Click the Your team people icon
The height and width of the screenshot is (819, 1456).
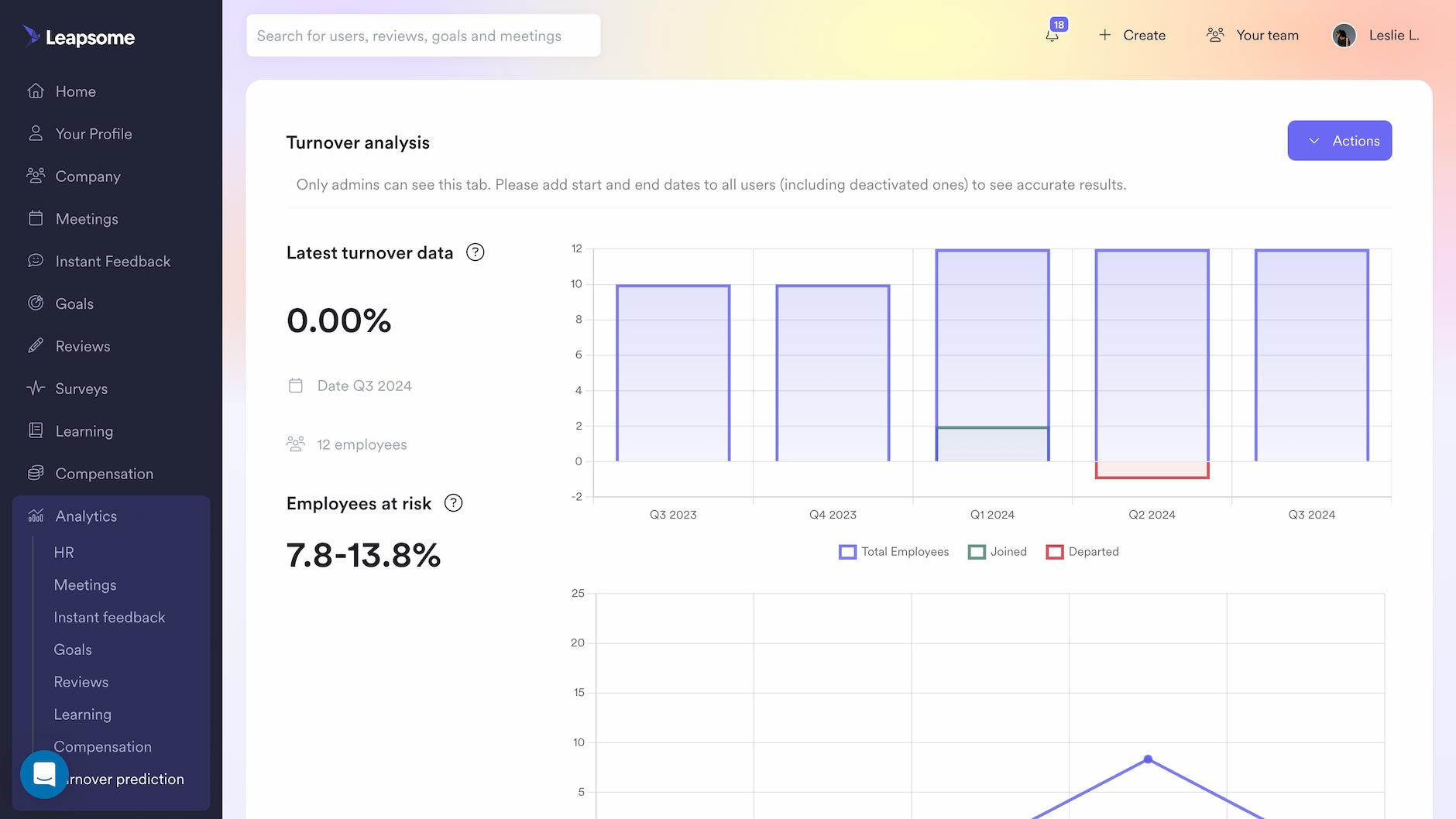tap(1215, 34)
